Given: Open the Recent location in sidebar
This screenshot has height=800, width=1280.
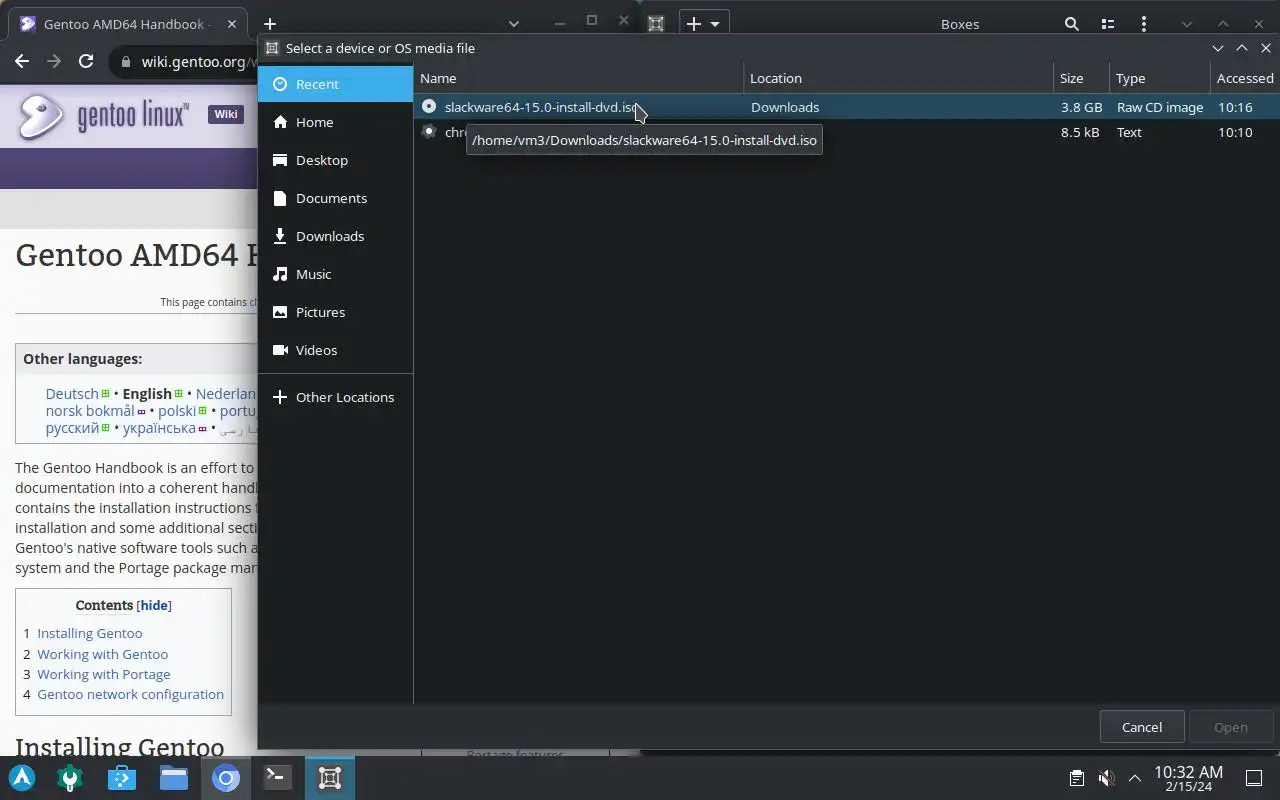Looking at the screenshot, I should click(335, 84).
